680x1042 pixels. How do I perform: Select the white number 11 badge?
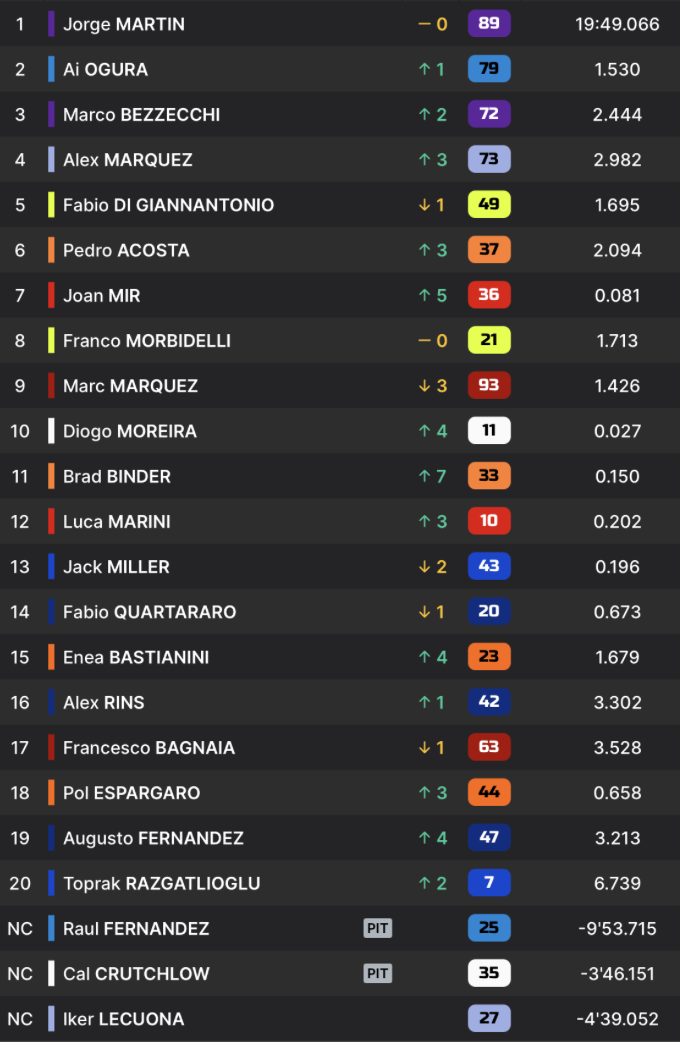[x=489, y=430]
